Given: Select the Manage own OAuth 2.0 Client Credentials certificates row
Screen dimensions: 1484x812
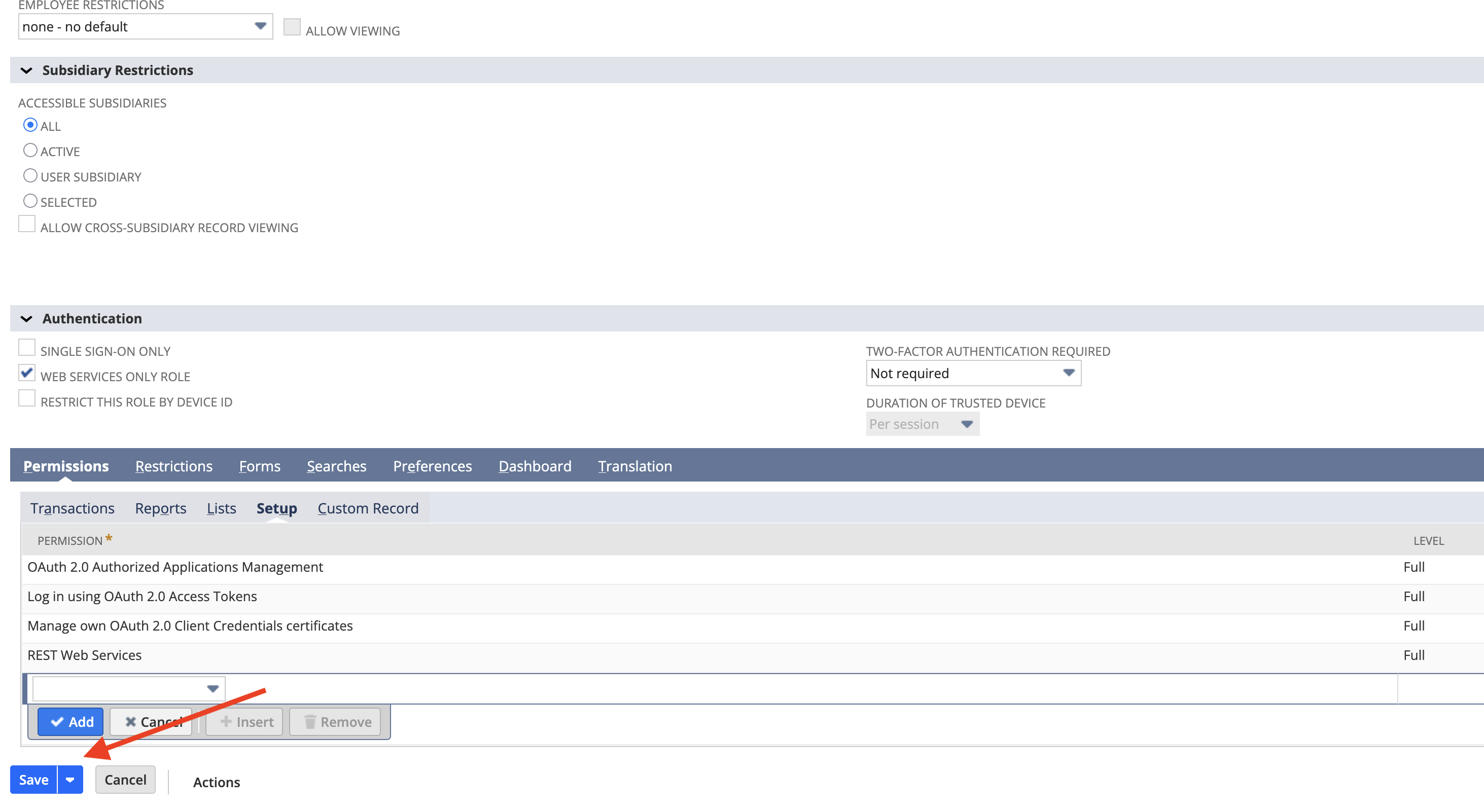Looking at the screenshot, I should (752, 629).
